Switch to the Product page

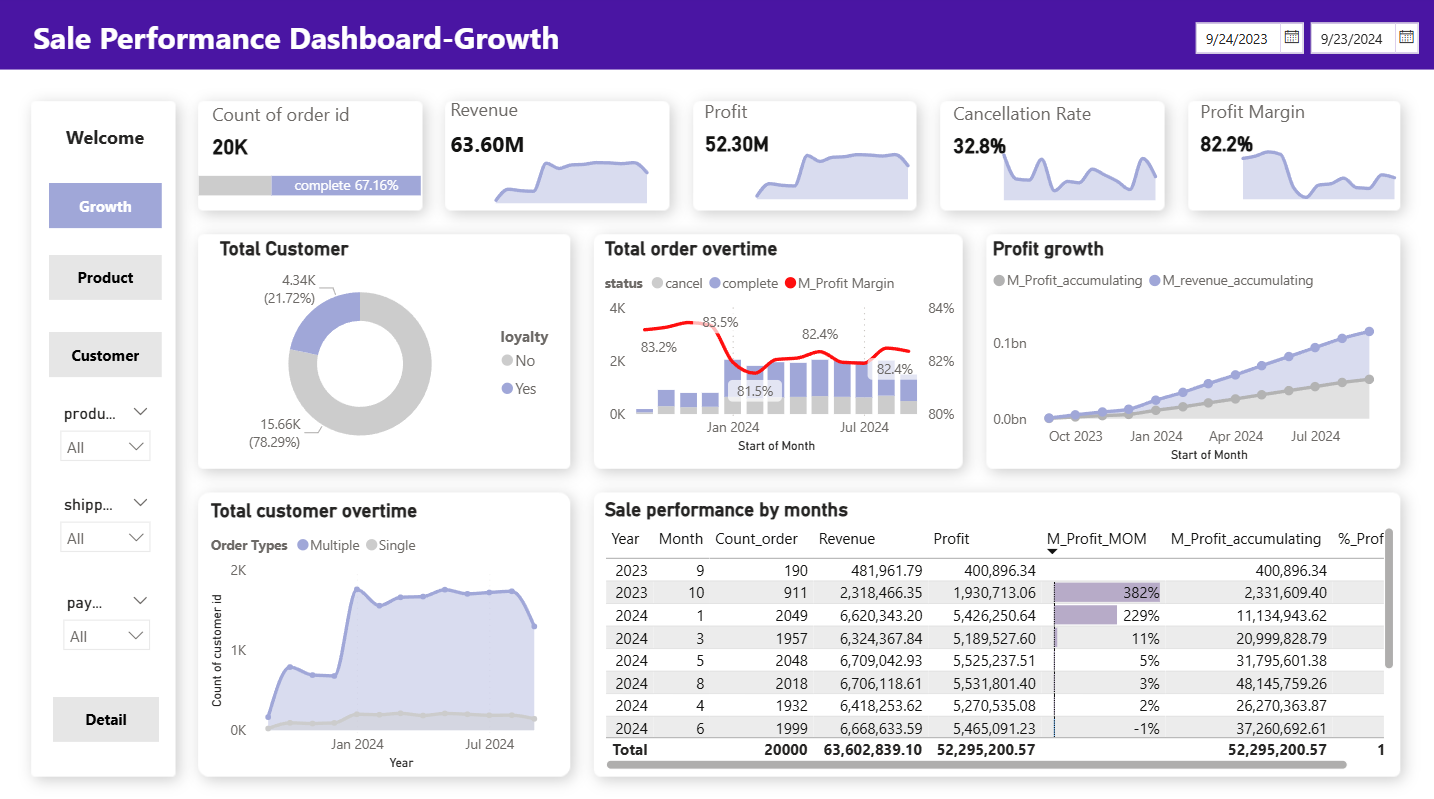click(x=105, y=278)
